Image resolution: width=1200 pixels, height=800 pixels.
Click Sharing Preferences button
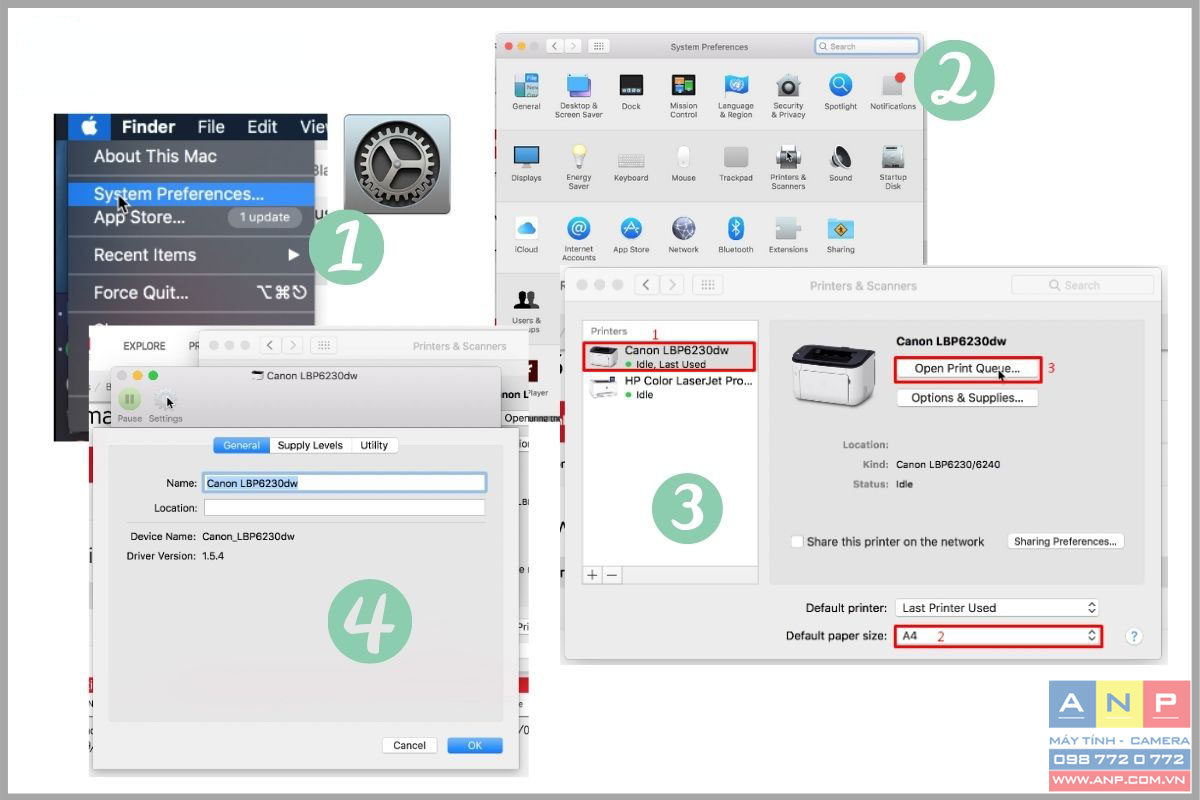1065,541
